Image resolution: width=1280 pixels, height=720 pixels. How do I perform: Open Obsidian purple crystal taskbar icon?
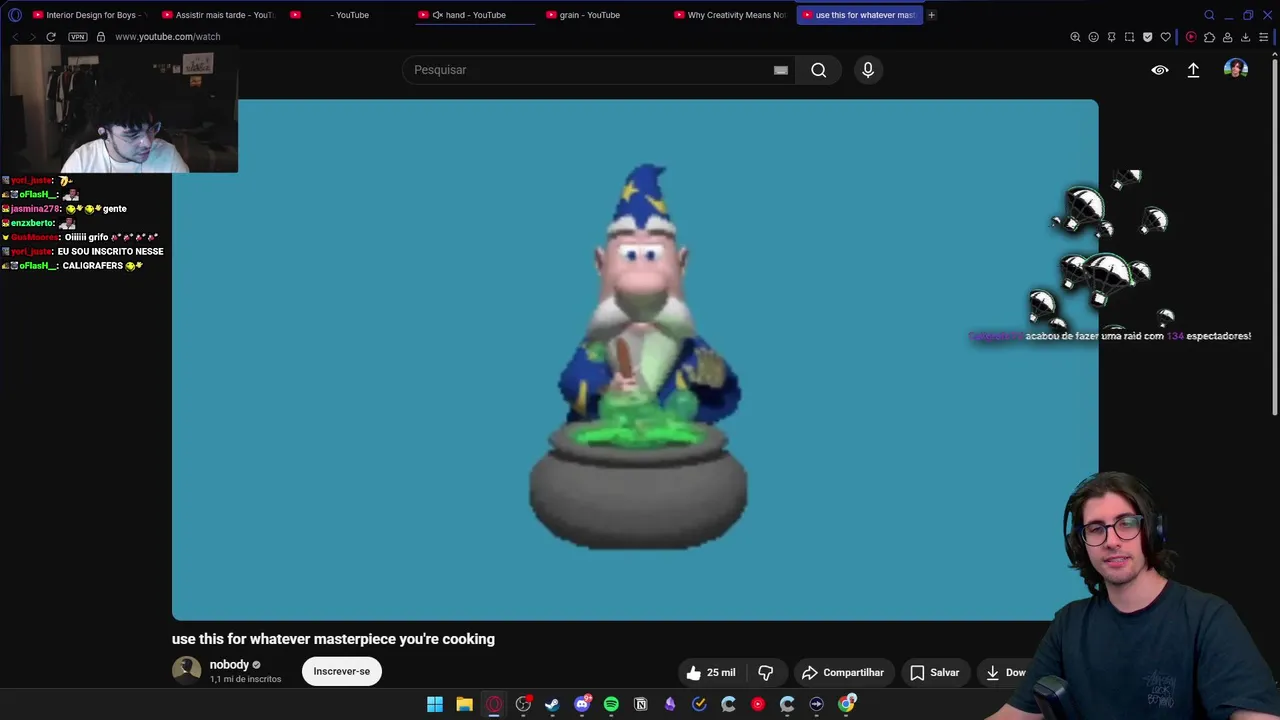pos(670,704)
